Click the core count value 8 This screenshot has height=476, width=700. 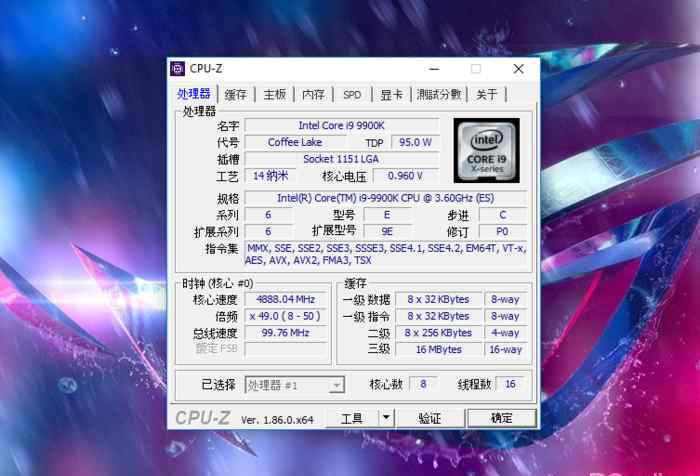tap(423, 384)
